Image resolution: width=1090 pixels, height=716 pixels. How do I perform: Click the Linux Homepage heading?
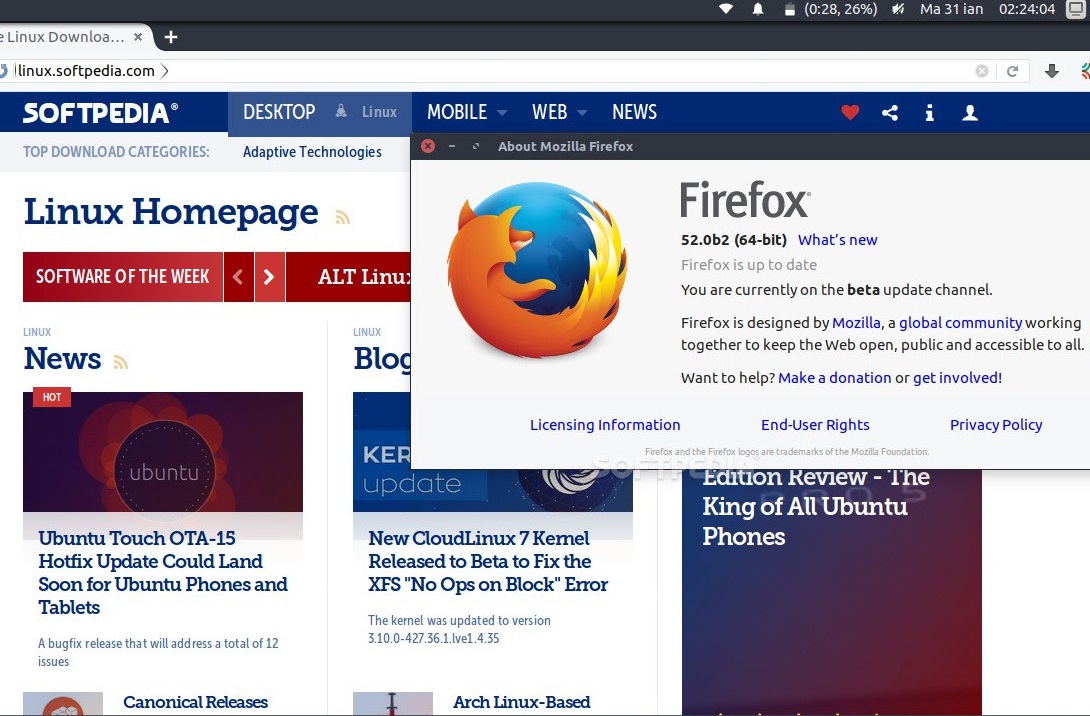tap(171, 212)
